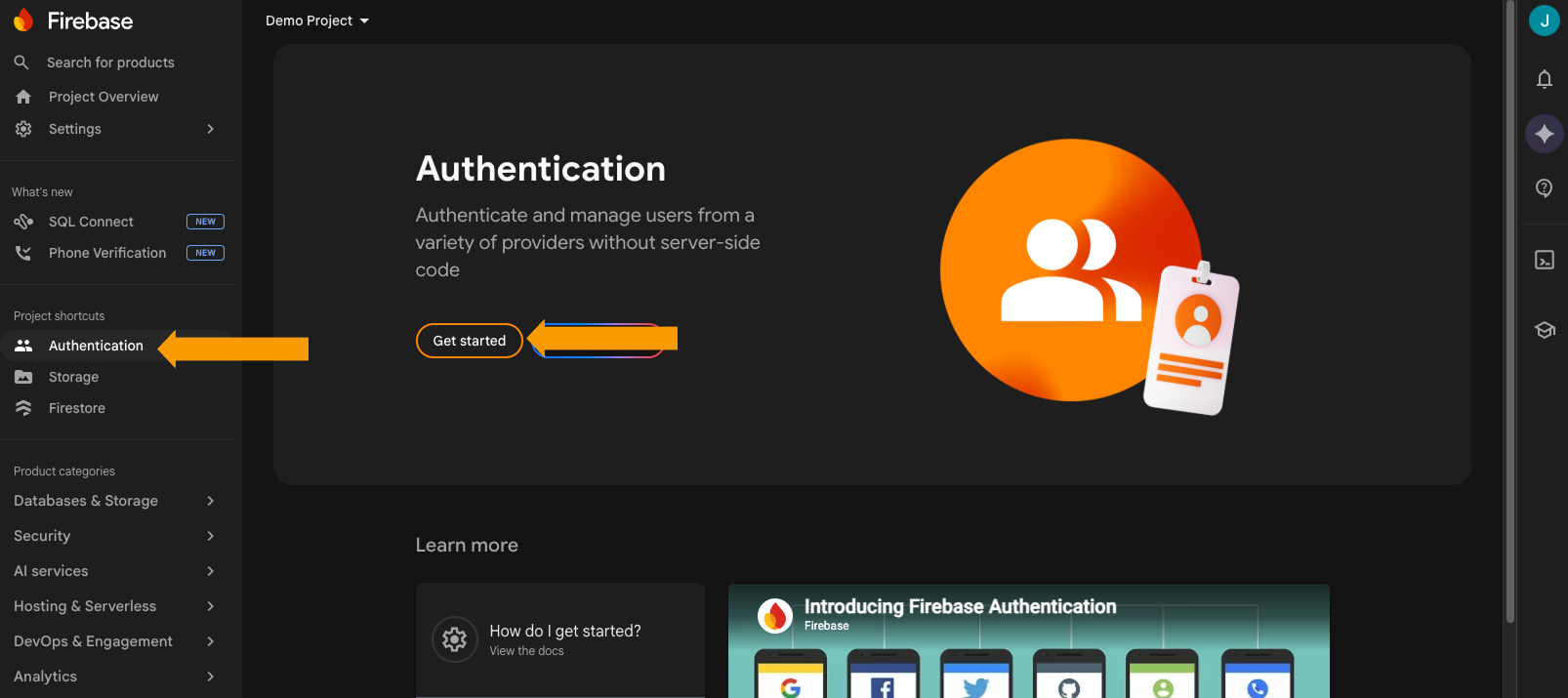This screenshot has width=1568, height=698.
Task: Click the Phone Verification phone icon
Action: [23, 253]
